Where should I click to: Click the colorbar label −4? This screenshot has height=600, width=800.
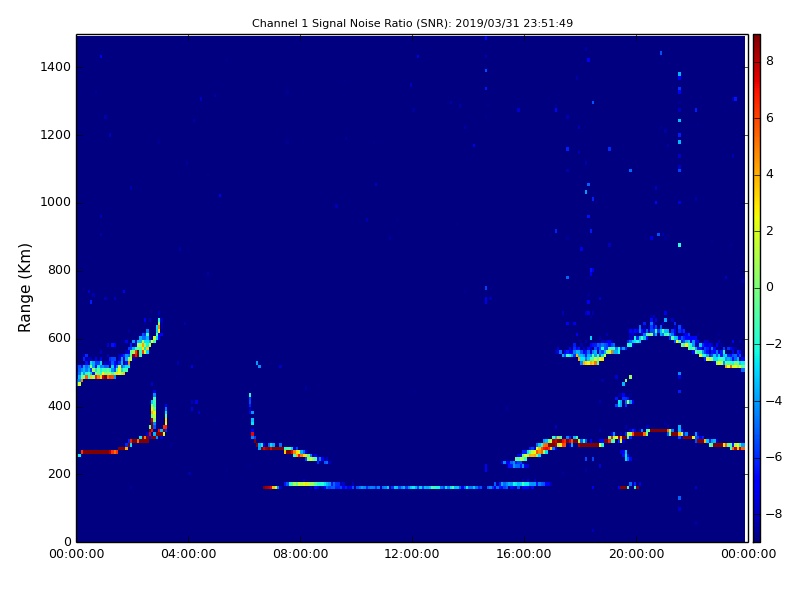[774, 401]
